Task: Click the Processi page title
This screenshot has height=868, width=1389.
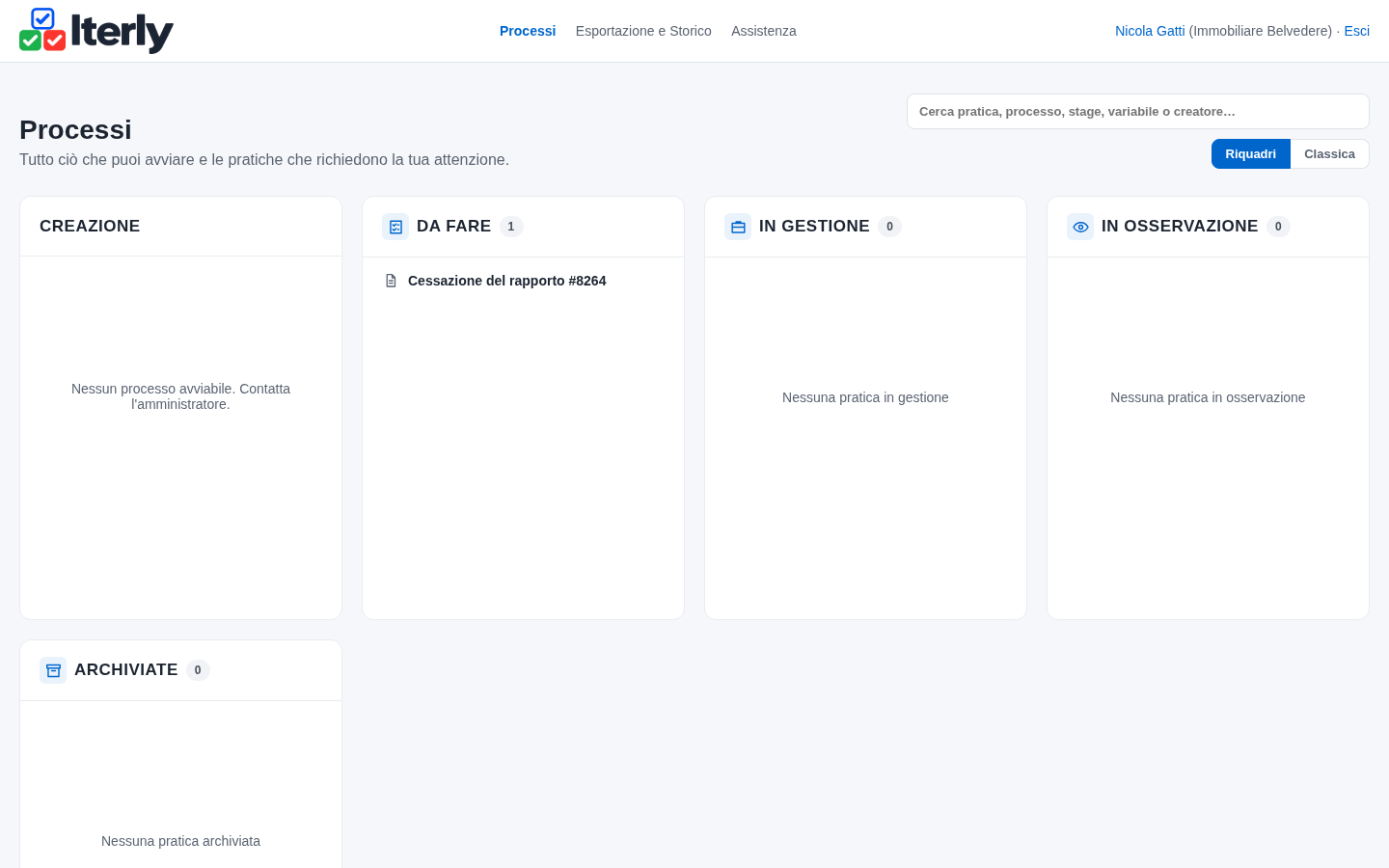Action: [x=75, y=129]
